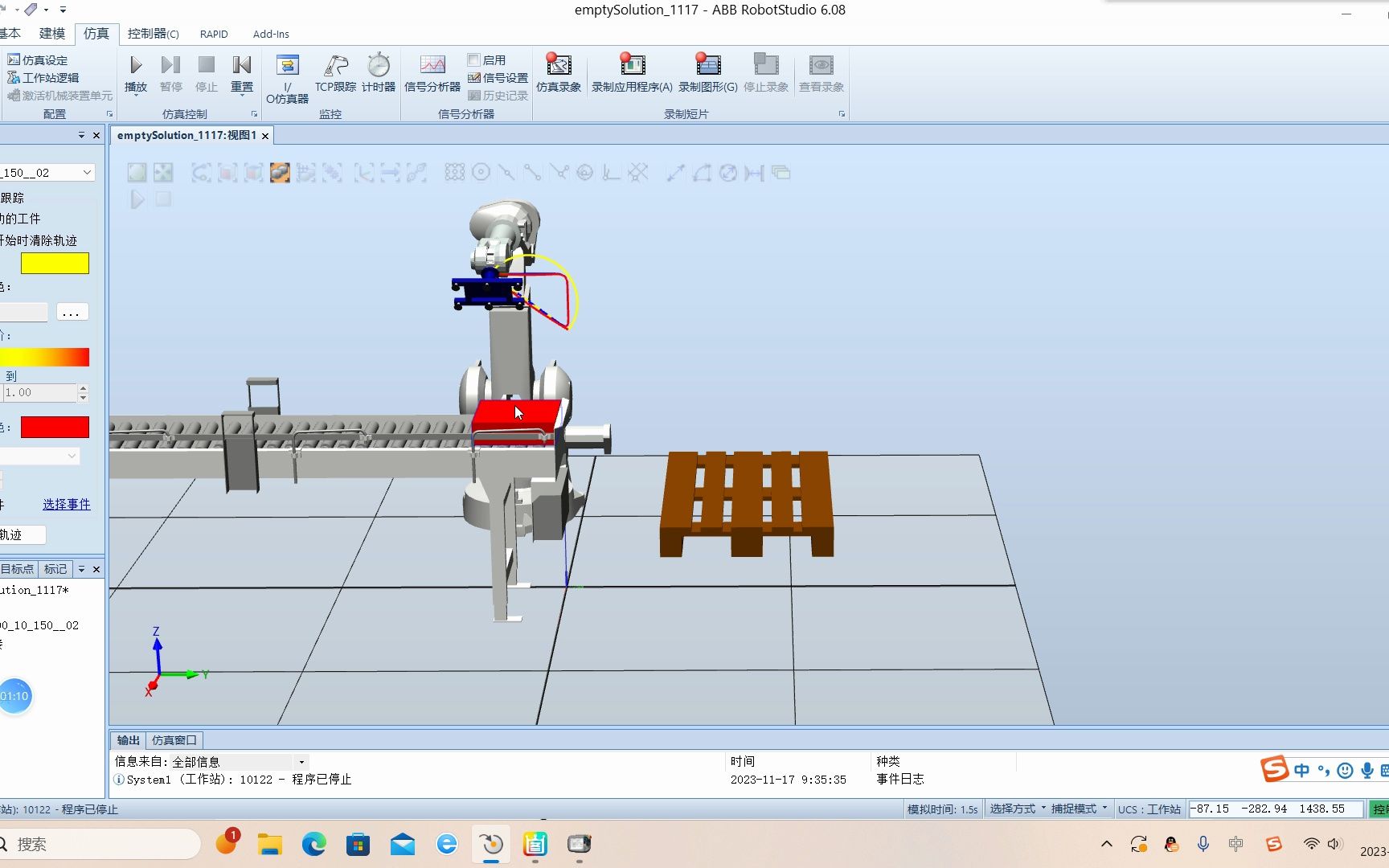Open 仿真设定 simulation setup
The width and height of the screenshot is (1389, 868).
(38, 60)
